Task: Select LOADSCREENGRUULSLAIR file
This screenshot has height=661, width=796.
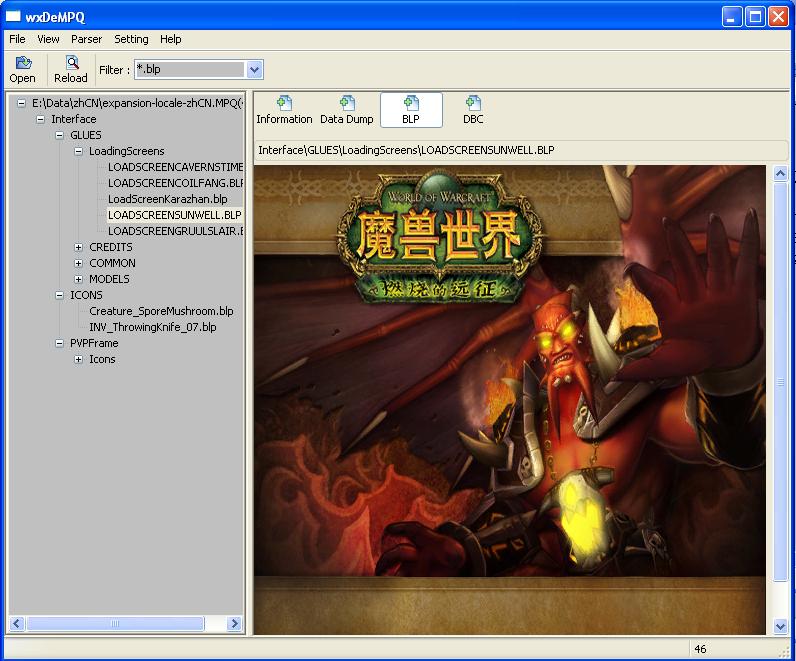Action: [176, 231]
